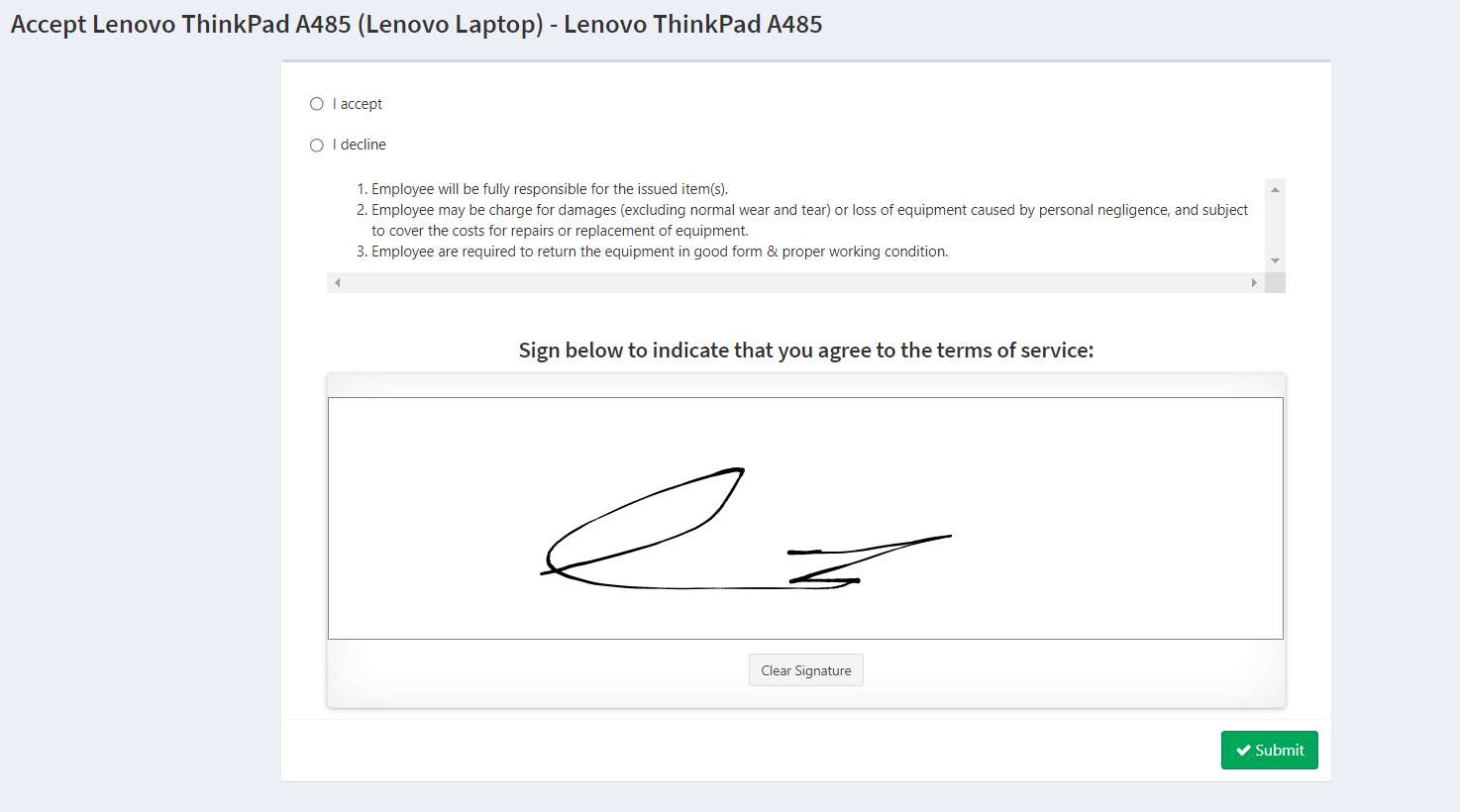
Task: Click the vertical scrollbar track beside terms
Action: (x=1275, y=226)
